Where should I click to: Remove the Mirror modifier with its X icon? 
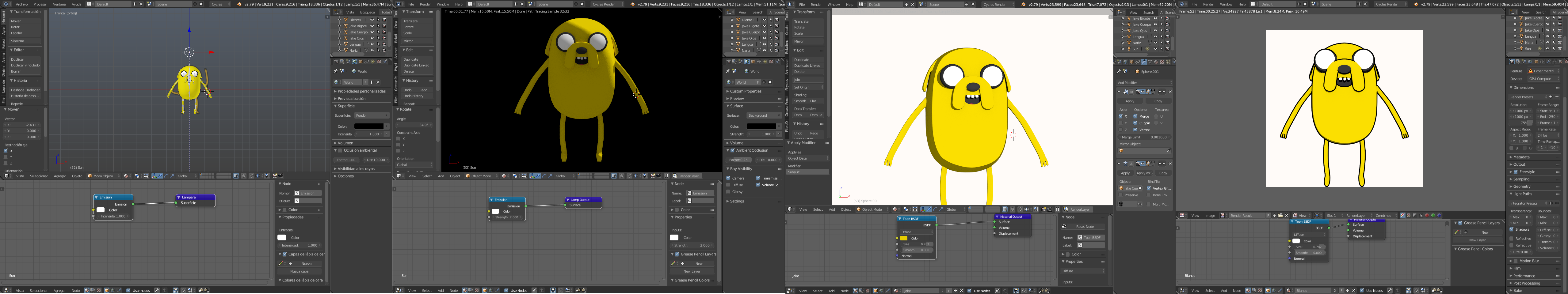tap(1170, 92)
